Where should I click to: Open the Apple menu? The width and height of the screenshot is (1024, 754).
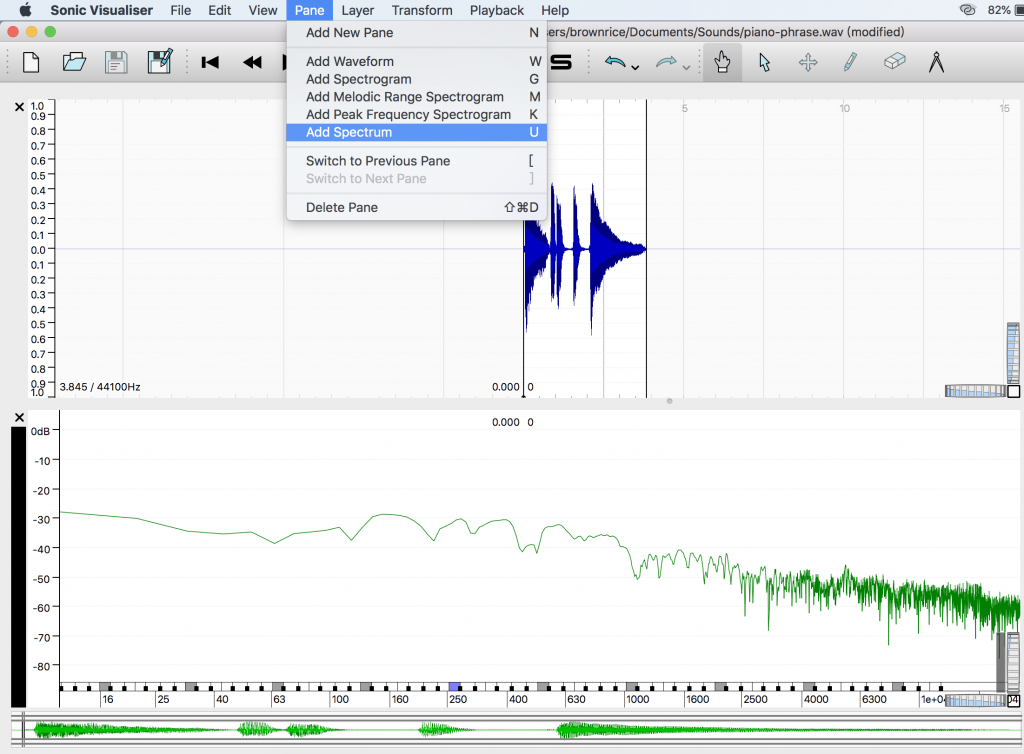pyautogui.click(x=25, y=10)
